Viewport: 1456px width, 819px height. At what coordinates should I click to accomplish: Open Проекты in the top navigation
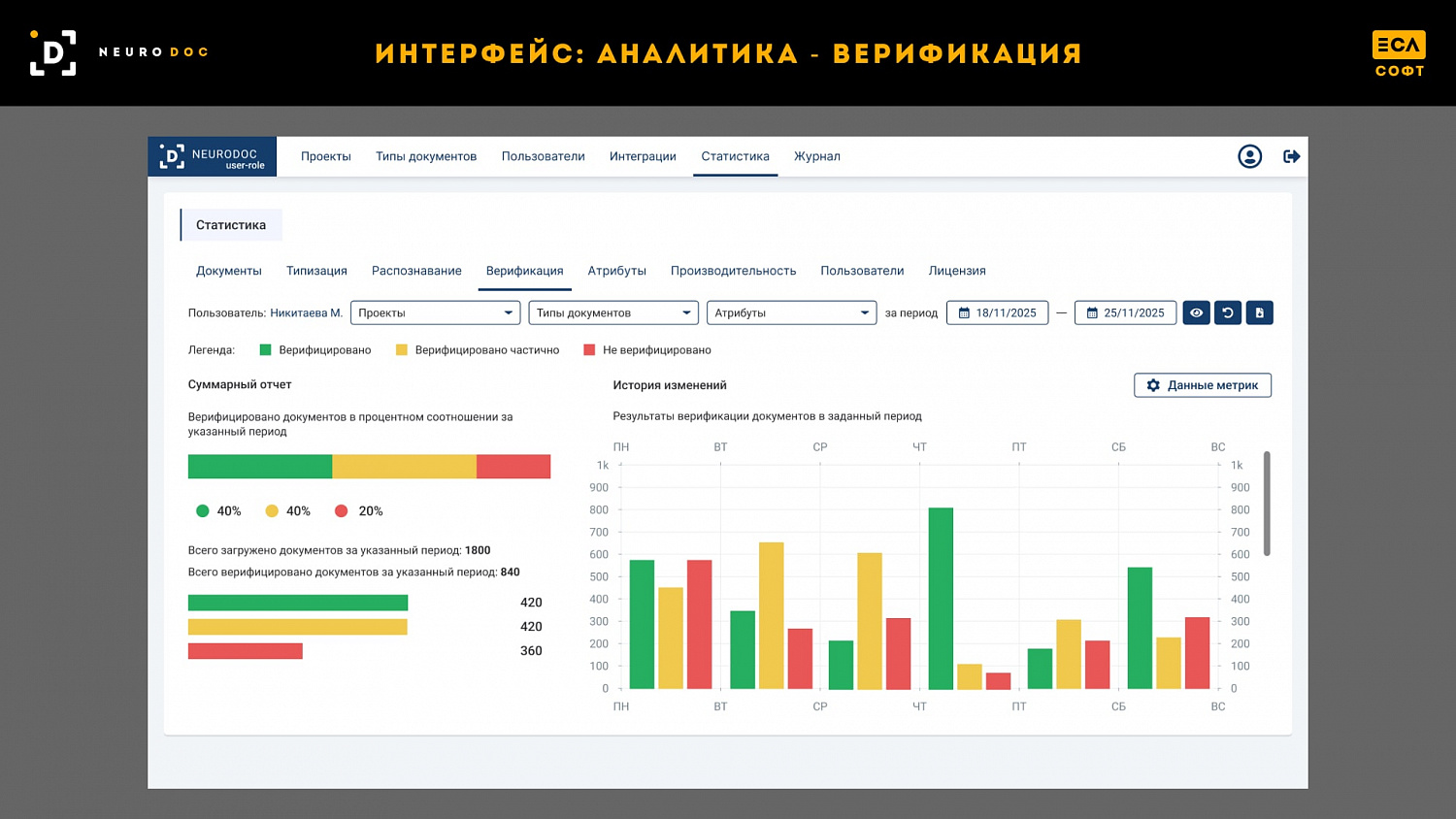point(326,156)
